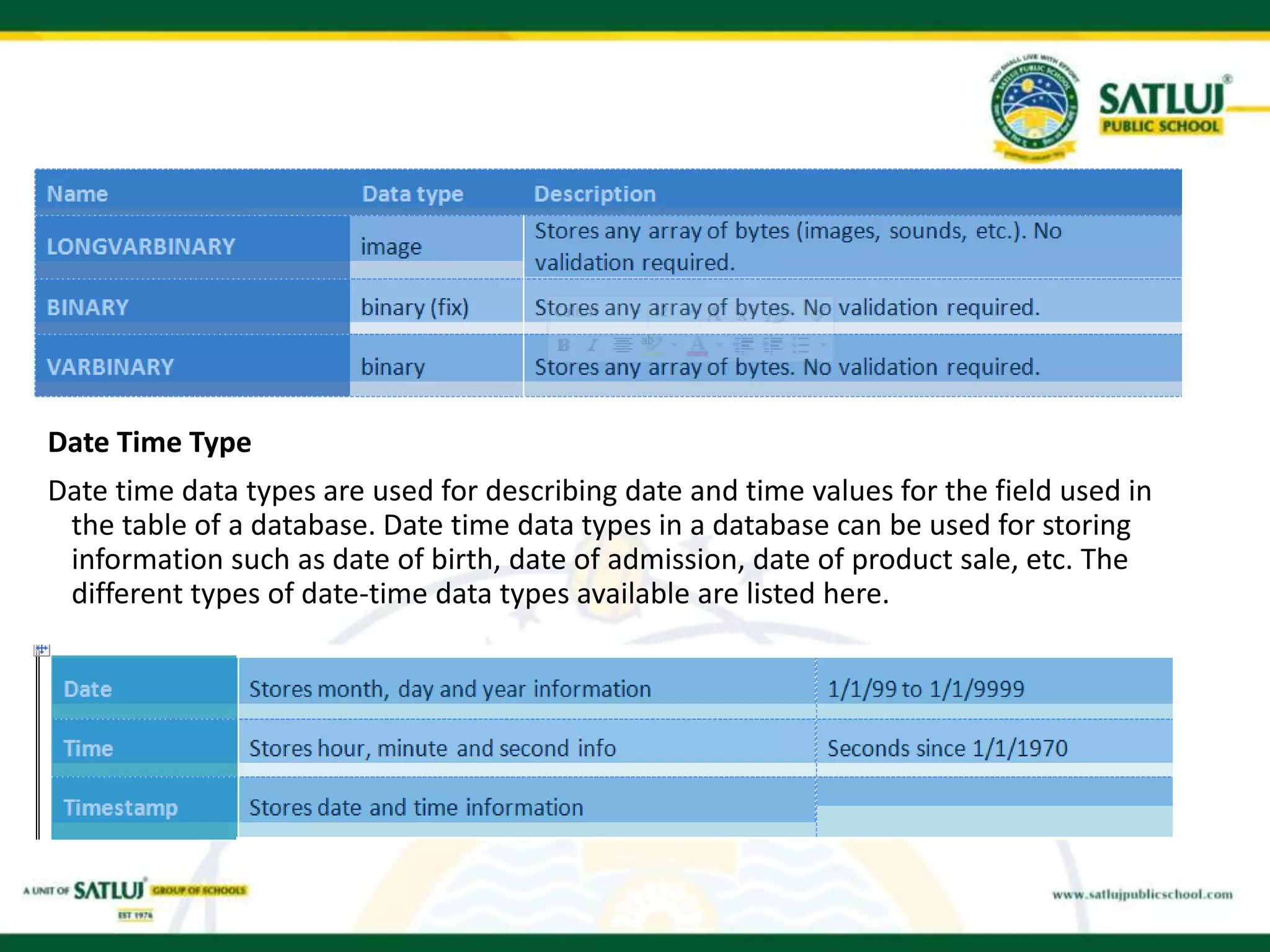The image size is (1270, 952).
Task: Toggle Bold in the faint mini toolbar
Action: coord(563,345)
